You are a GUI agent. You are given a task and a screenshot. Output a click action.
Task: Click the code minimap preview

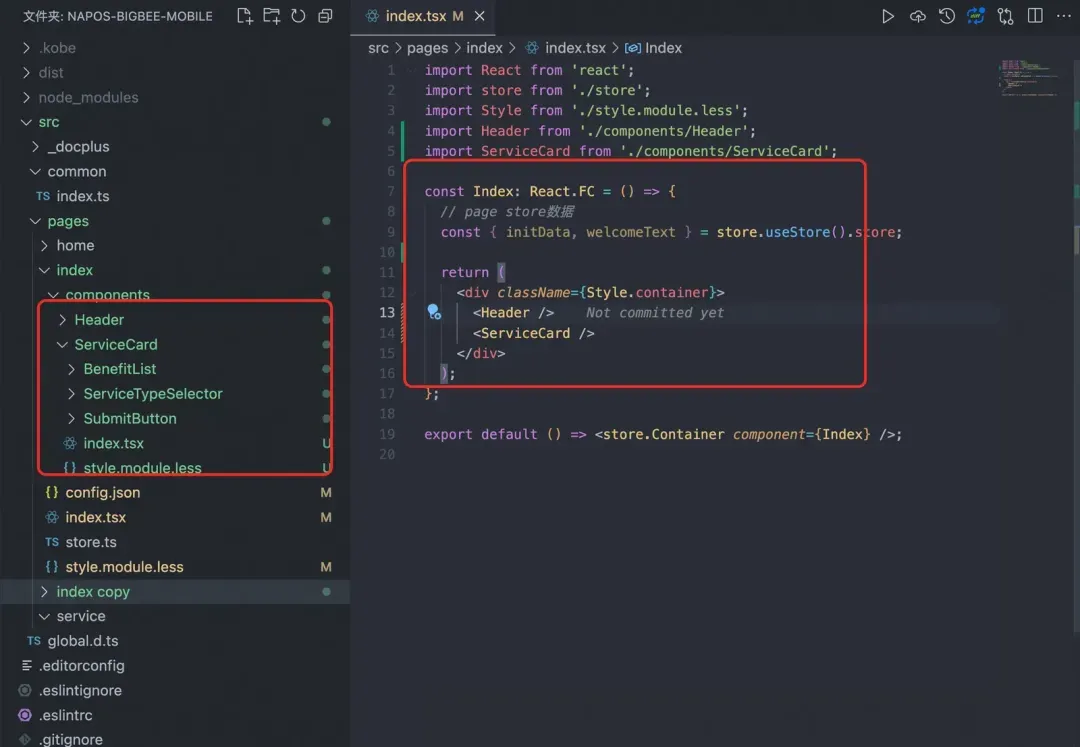point(1030,77)
